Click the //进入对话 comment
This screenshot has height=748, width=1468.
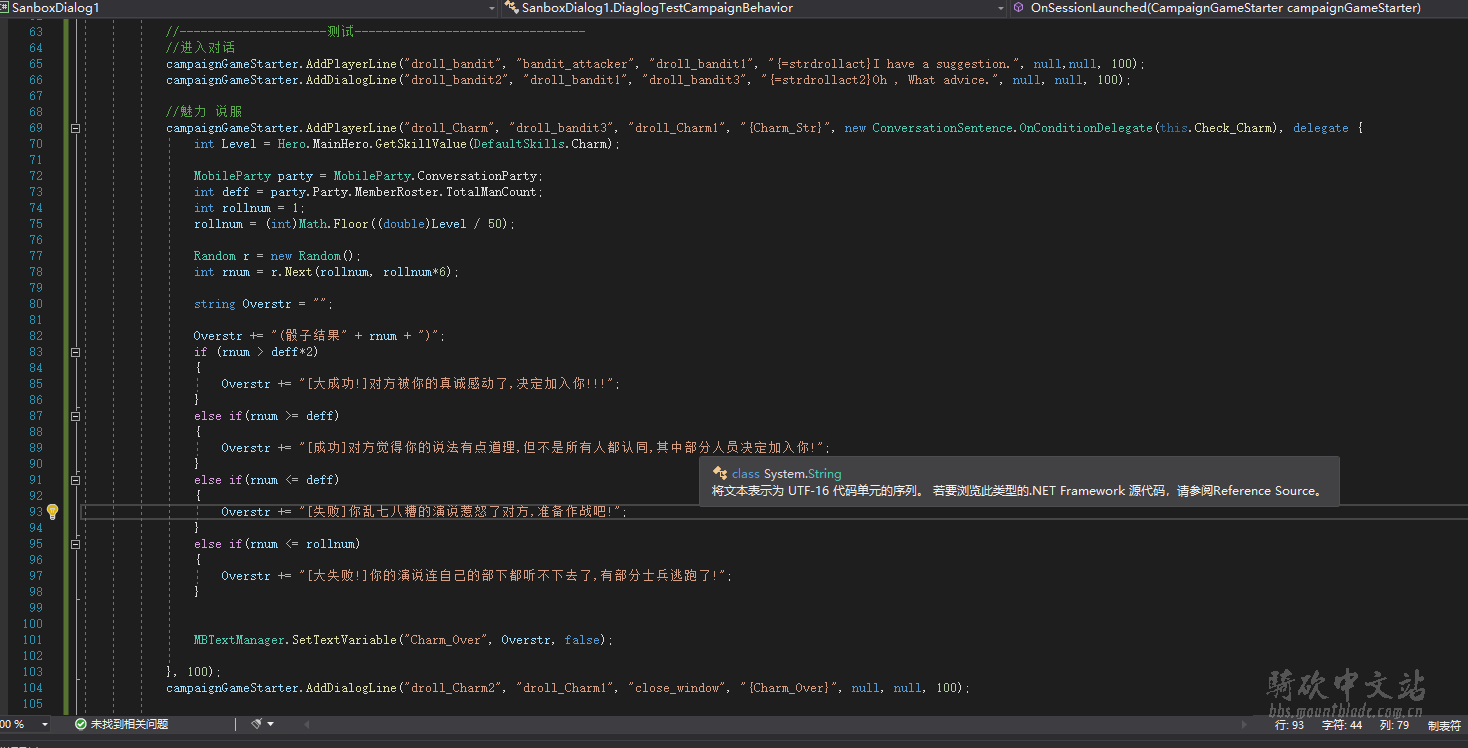[201, 48]
